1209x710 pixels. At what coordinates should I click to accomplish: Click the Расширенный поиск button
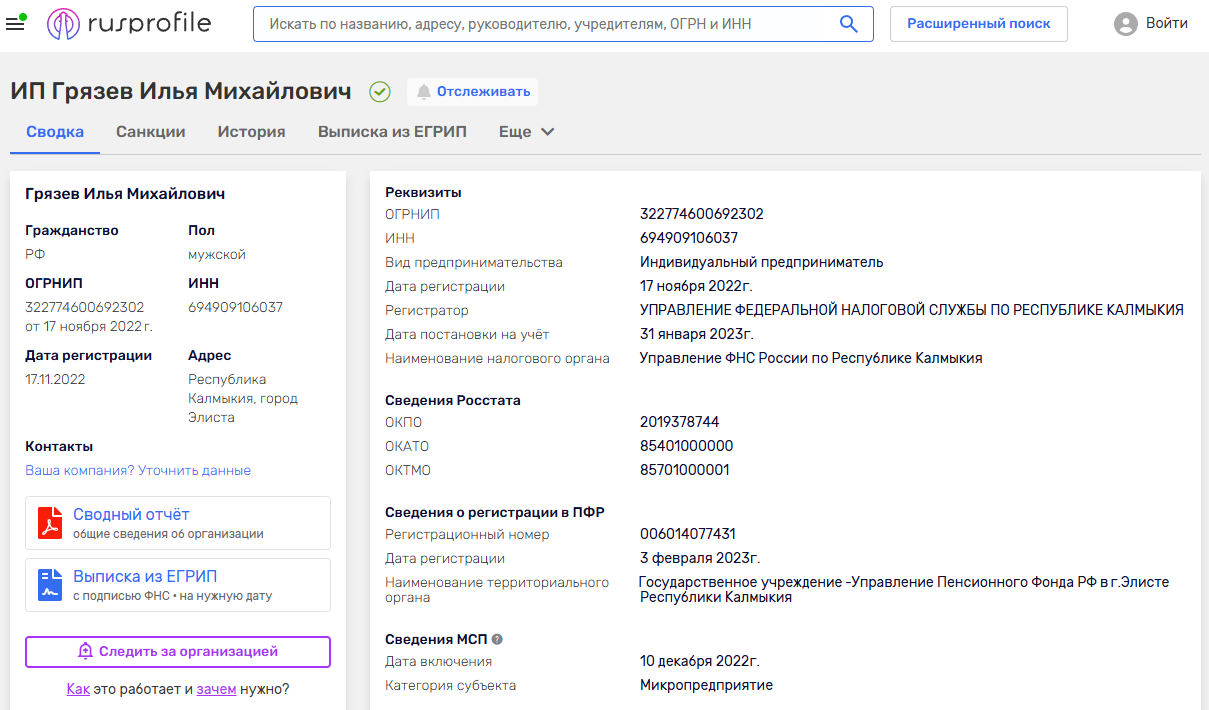click(x=978, y=24)
